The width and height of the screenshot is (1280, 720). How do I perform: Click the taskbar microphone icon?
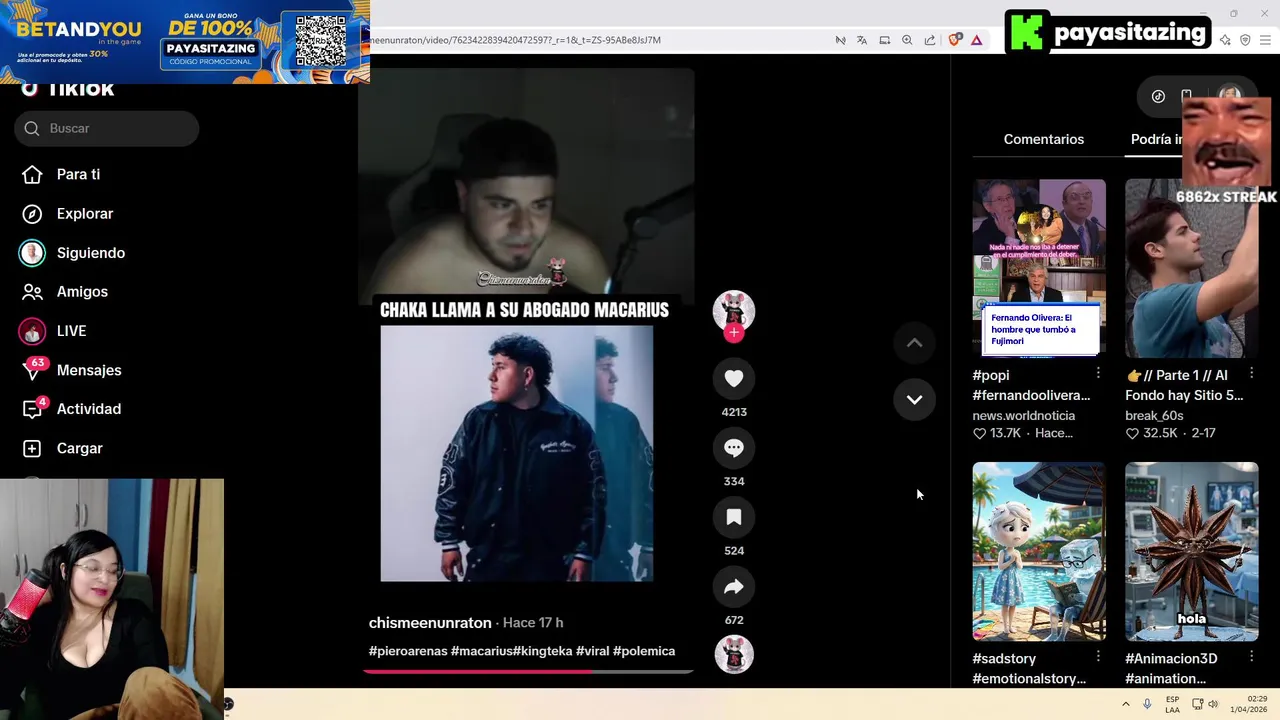[x=1147, y=704]
